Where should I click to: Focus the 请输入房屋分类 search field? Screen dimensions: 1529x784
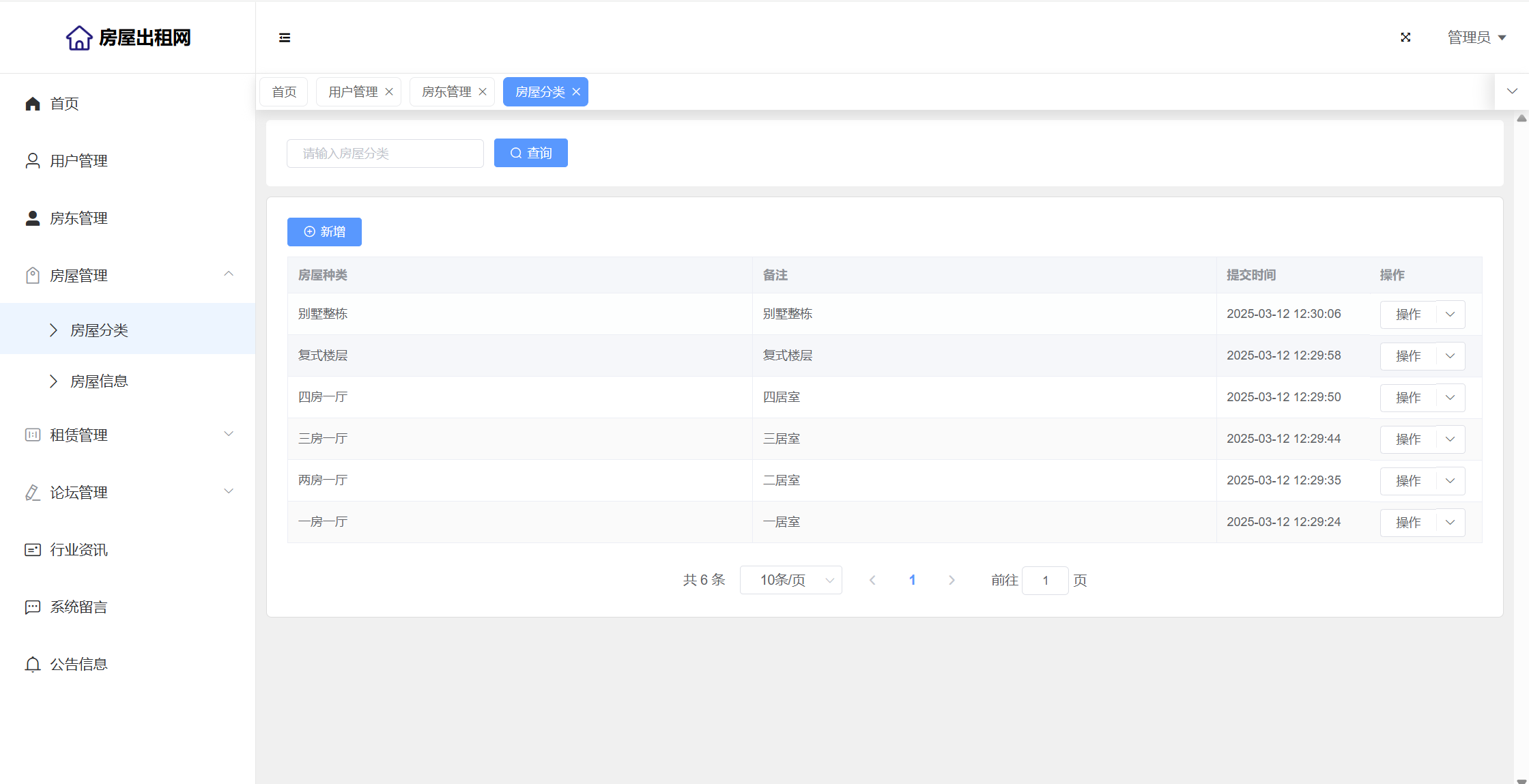click(385, 154)
